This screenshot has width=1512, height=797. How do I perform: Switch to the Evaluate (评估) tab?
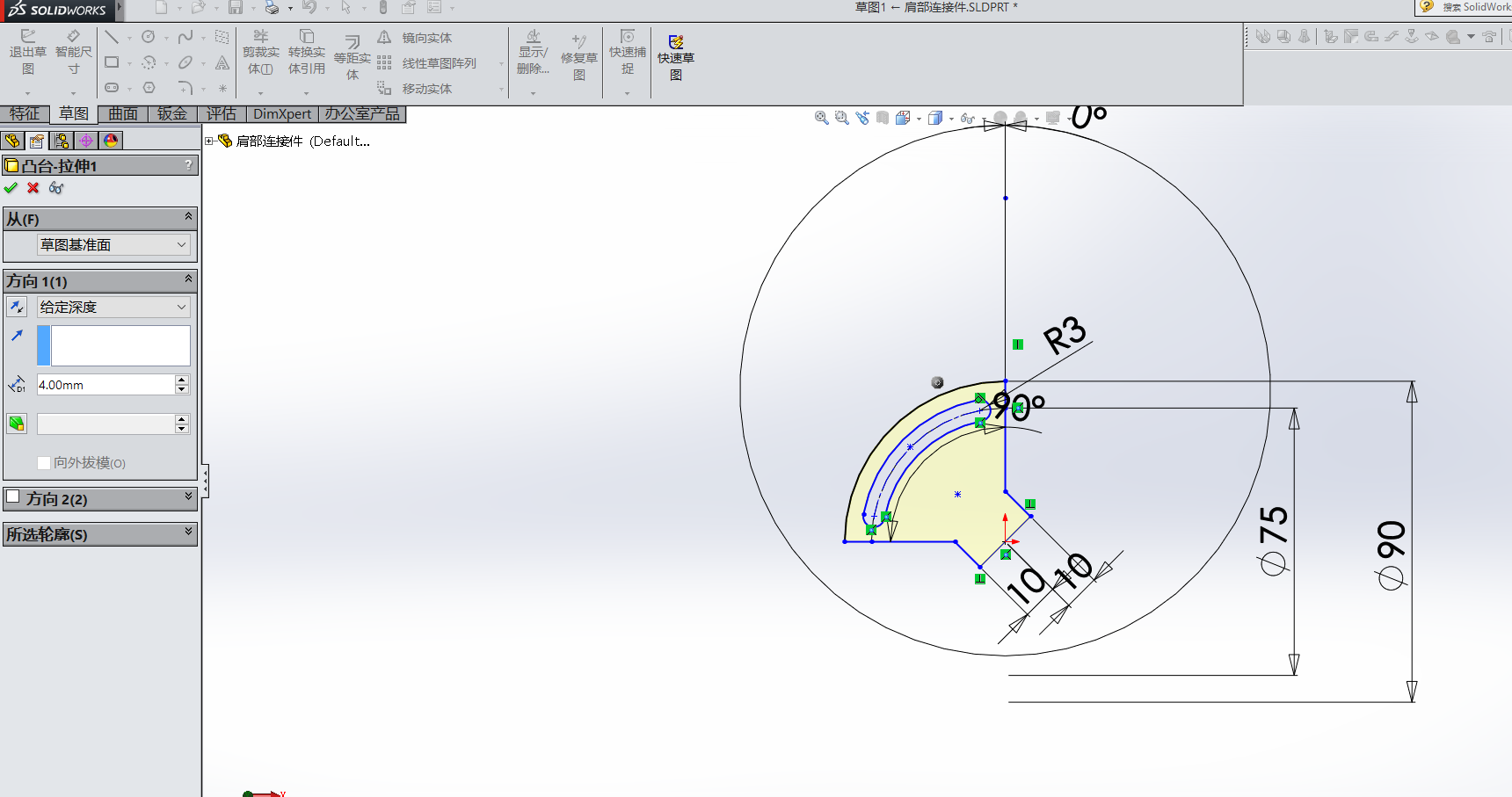coord(222,113)
